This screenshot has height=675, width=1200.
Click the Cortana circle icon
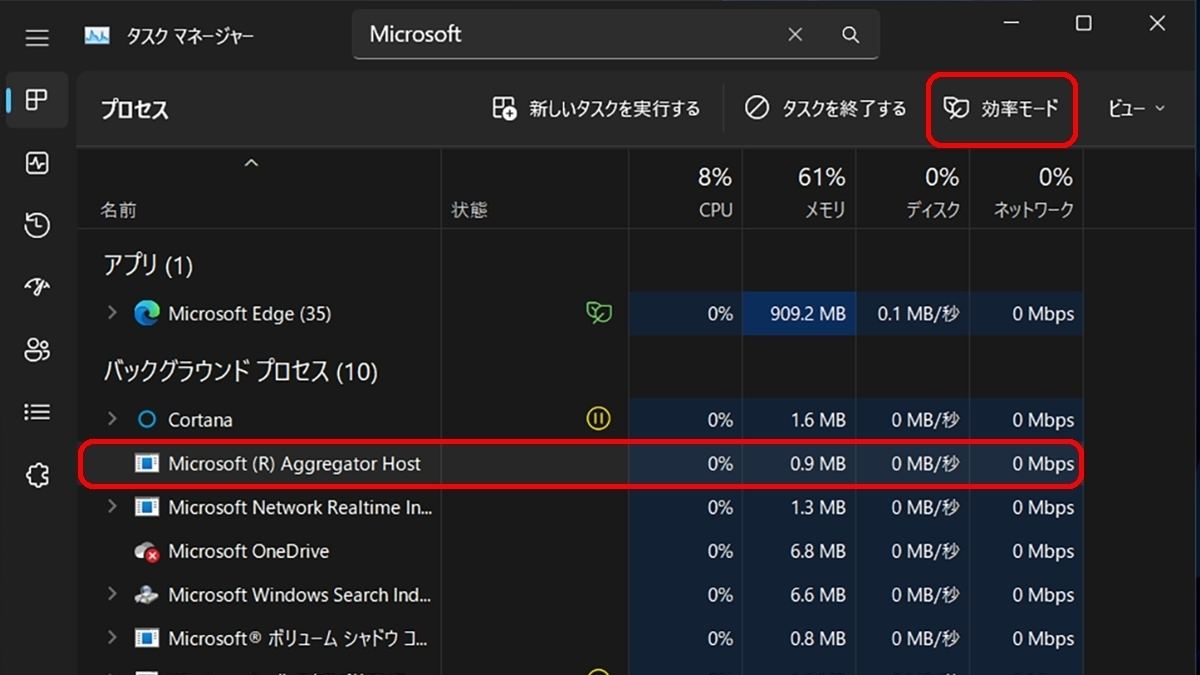[147, 420]
